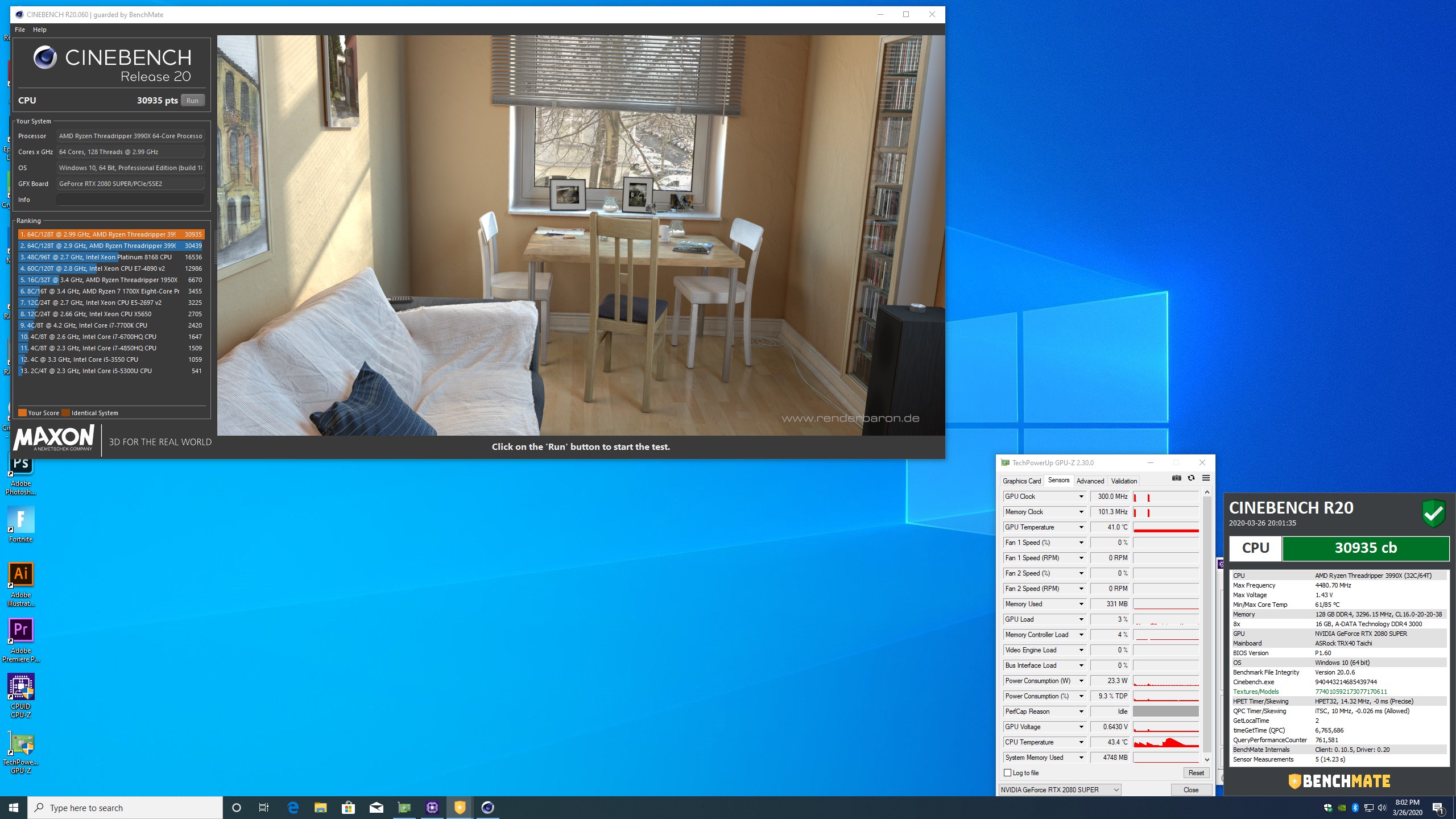Screen dimensions: 1456x819
Task: Click the GPU-Z refresh icon
Action: click(1191, 478)
